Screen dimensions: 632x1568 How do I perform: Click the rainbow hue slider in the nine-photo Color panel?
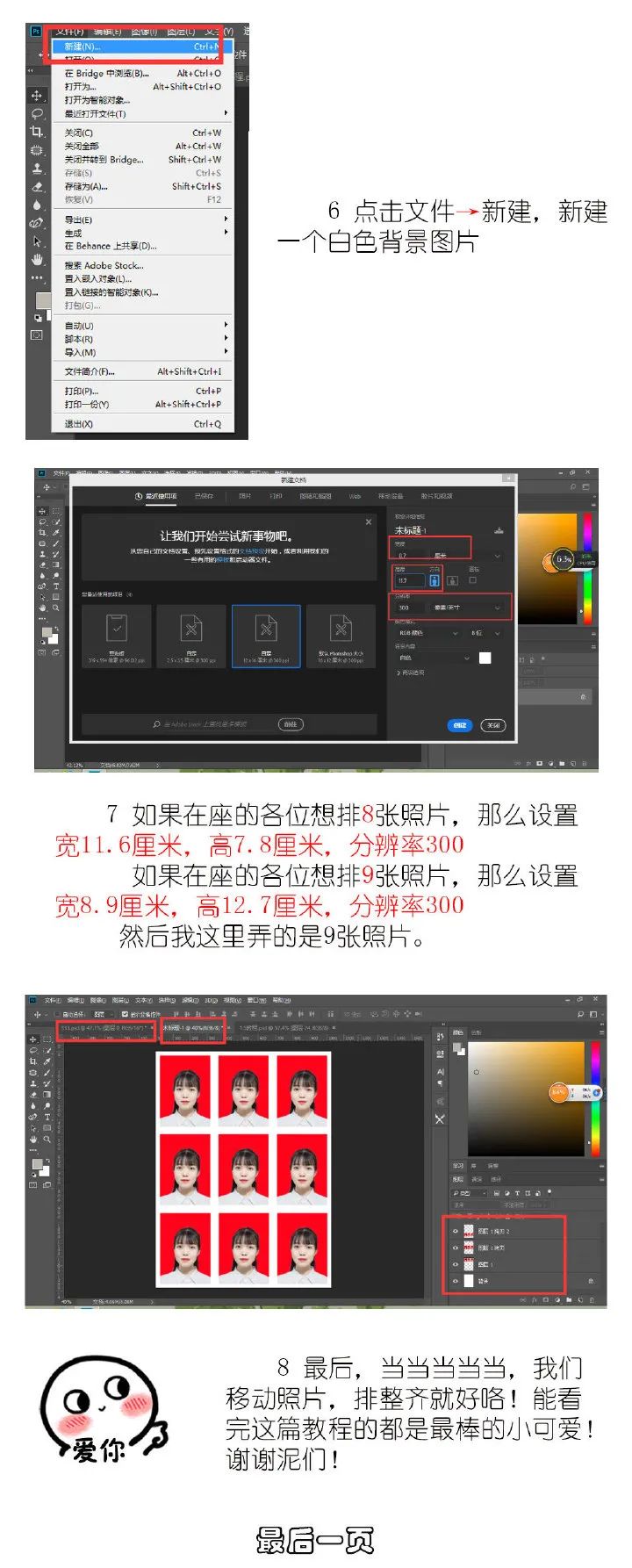point(595,1097)
